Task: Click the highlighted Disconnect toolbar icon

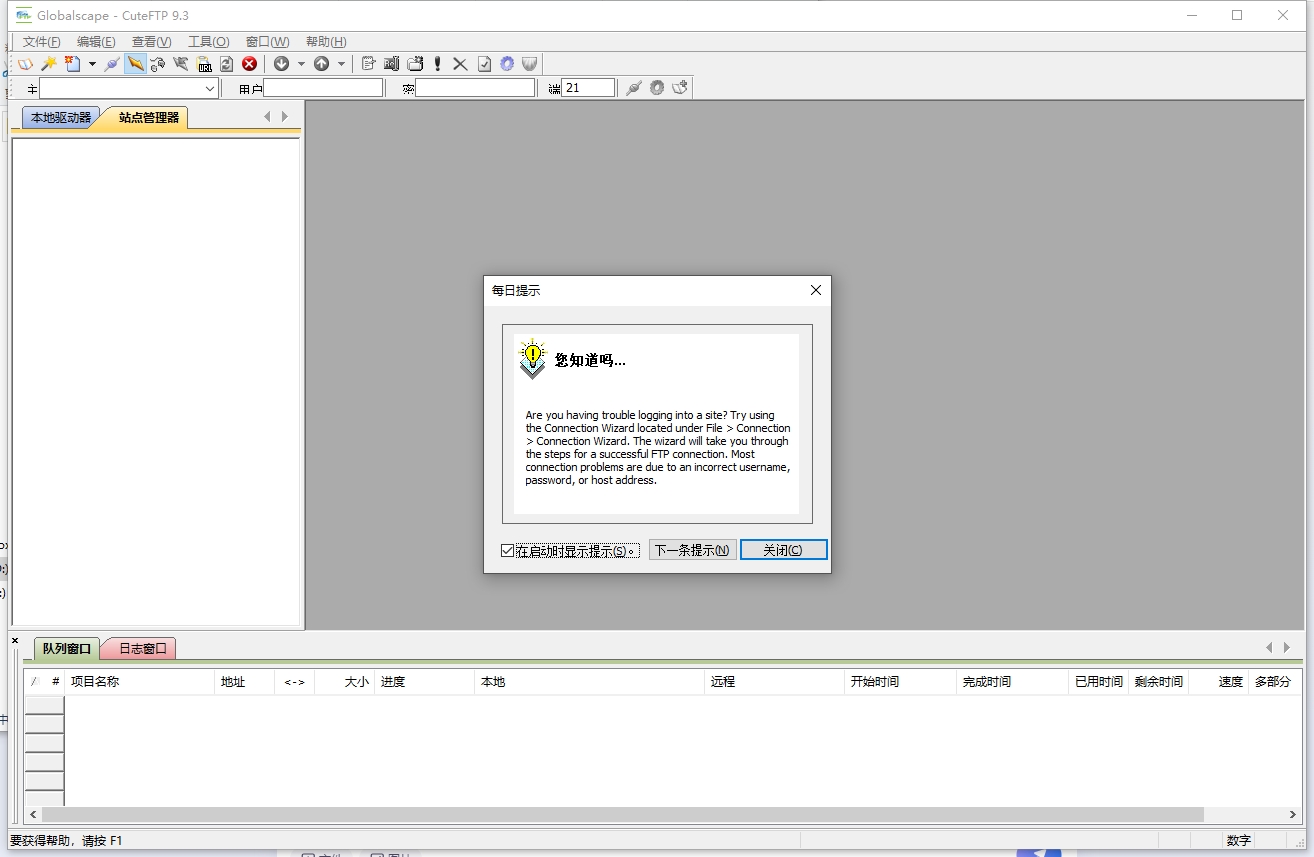Action: 135,64
